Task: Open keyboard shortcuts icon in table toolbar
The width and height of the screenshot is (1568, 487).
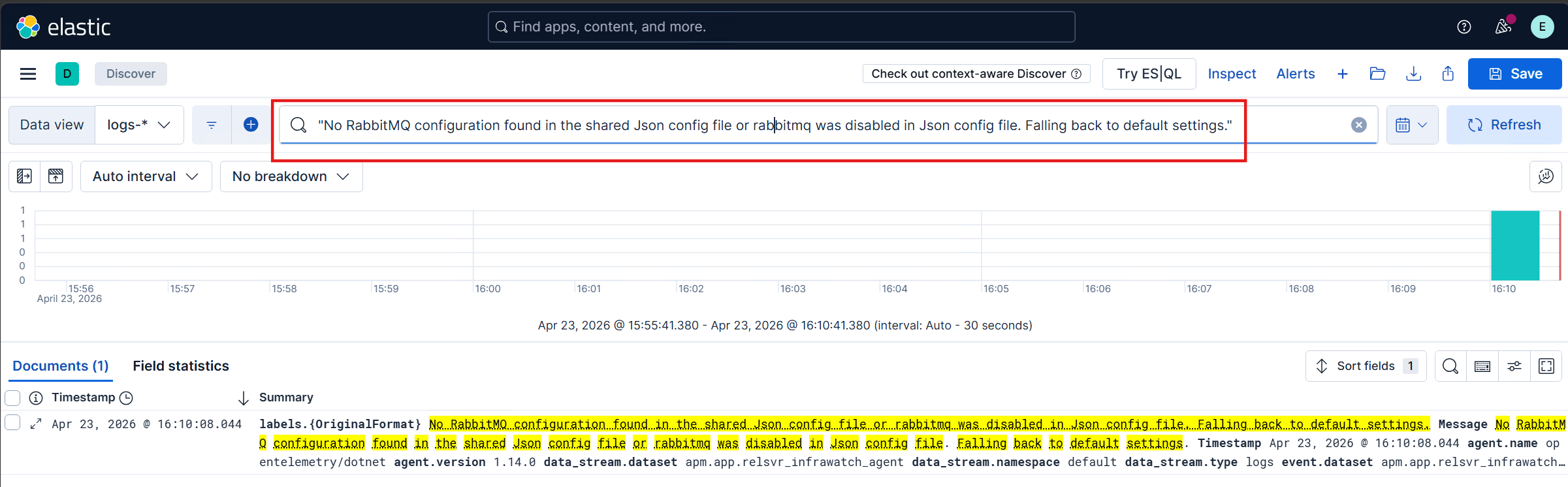Action: (1482, 366)
